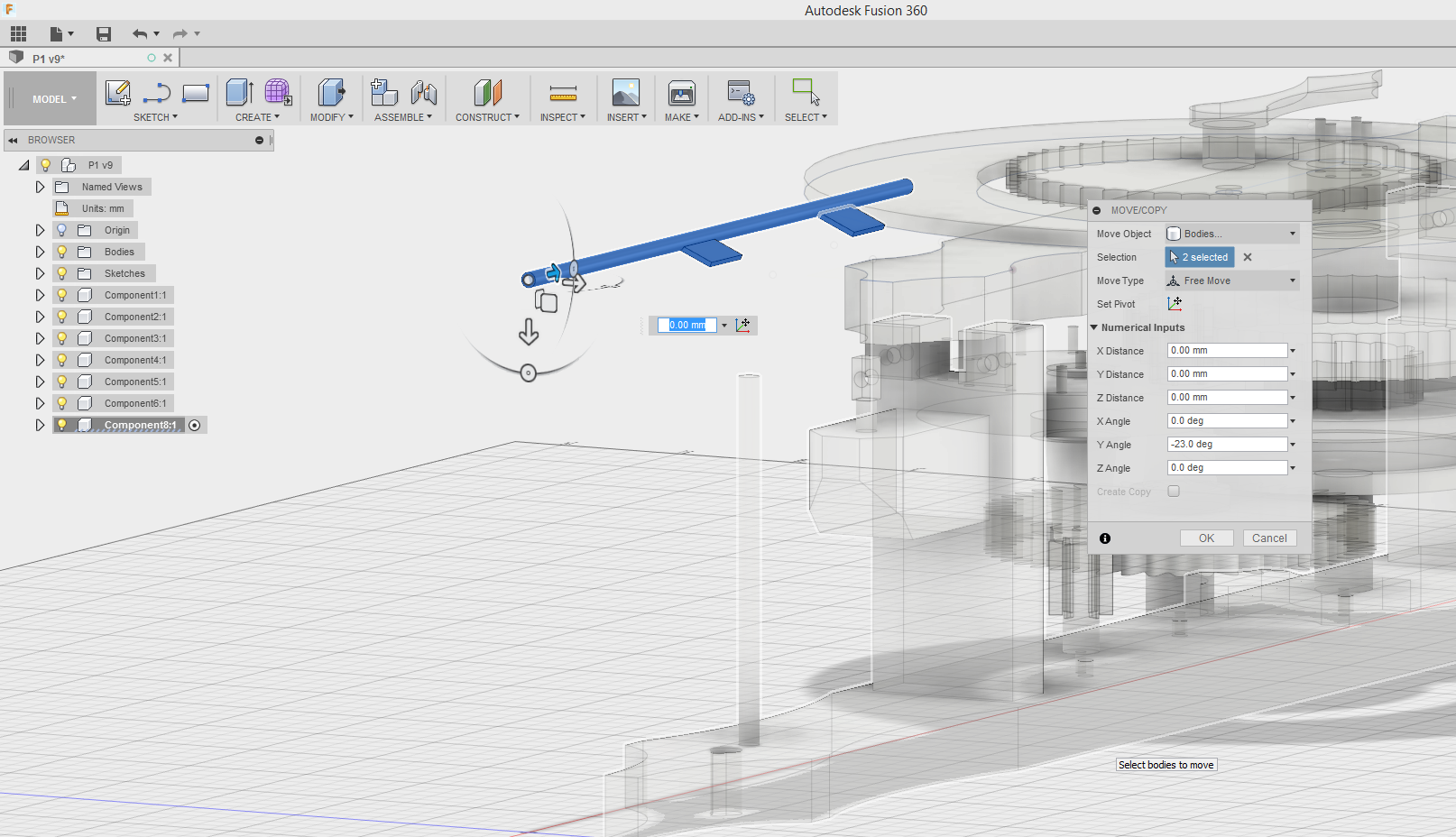Open the data panel grid icon
Screen dimensions: 1456x837
coord(18,34)
